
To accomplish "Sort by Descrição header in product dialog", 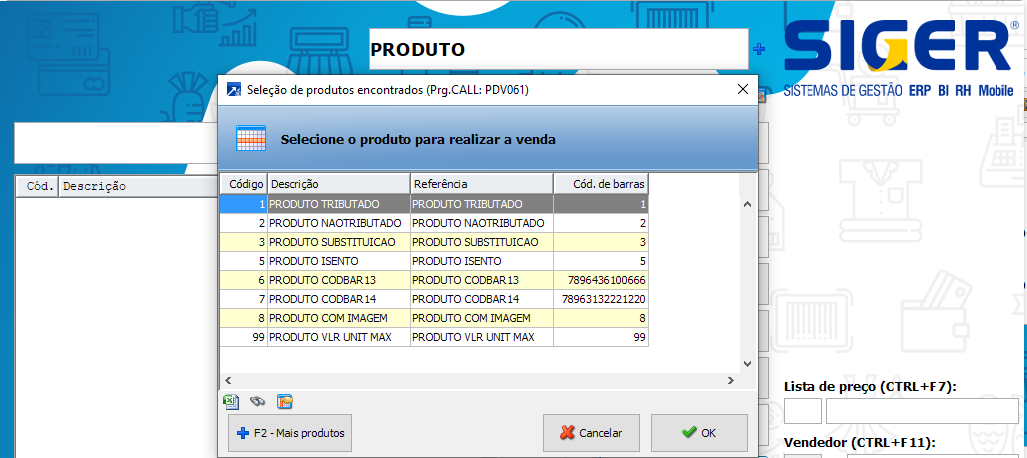I will (x=339, y=184).
